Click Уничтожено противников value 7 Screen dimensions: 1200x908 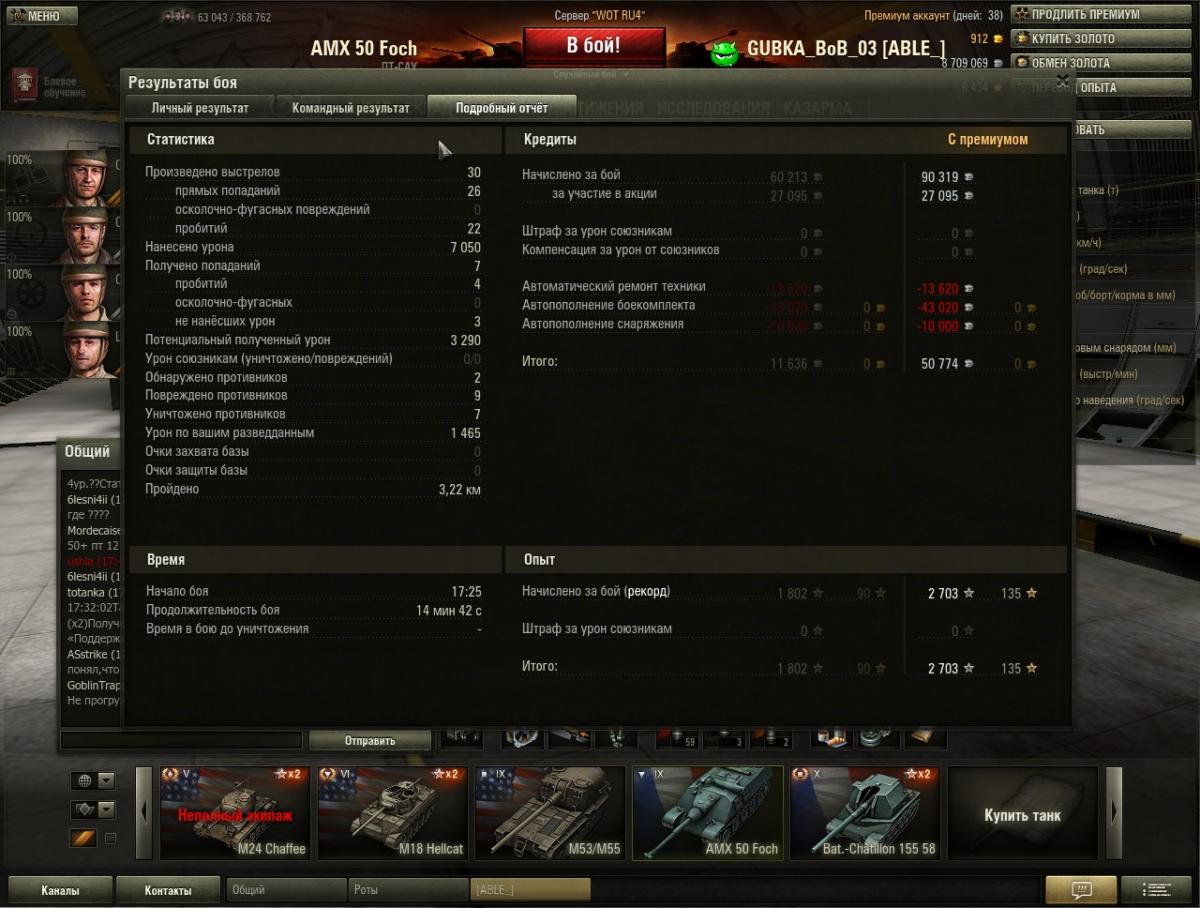tap(477, 414)
